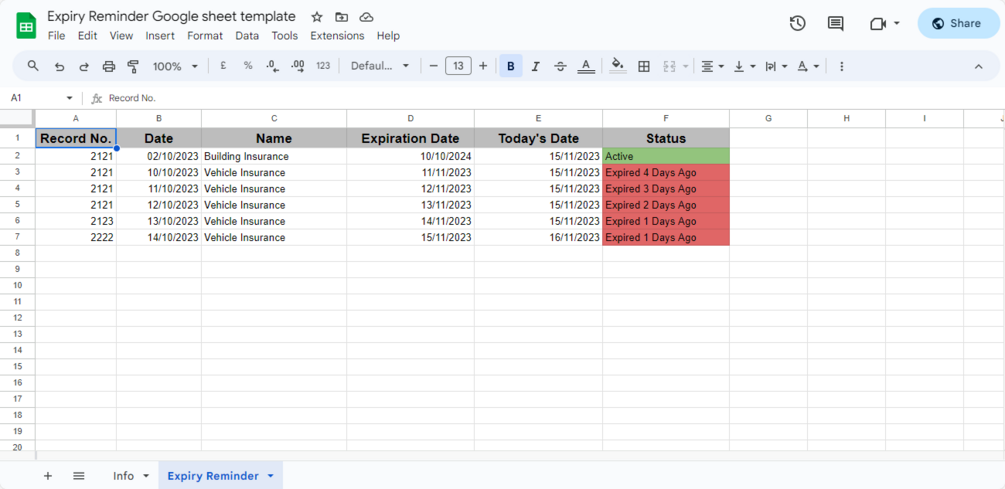Image resolution: width=1005 pixels, height=489 pixels.
Task: Star the Expiry Reminder document
Action: (x=317, y=17)
